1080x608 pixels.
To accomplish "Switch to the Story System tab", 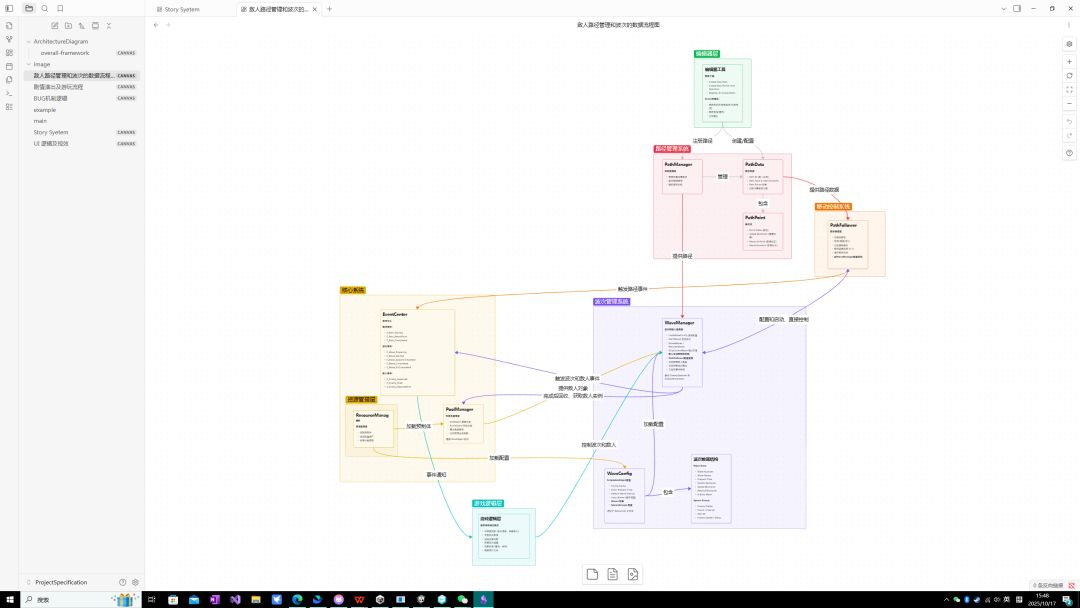I will point(182,9).
